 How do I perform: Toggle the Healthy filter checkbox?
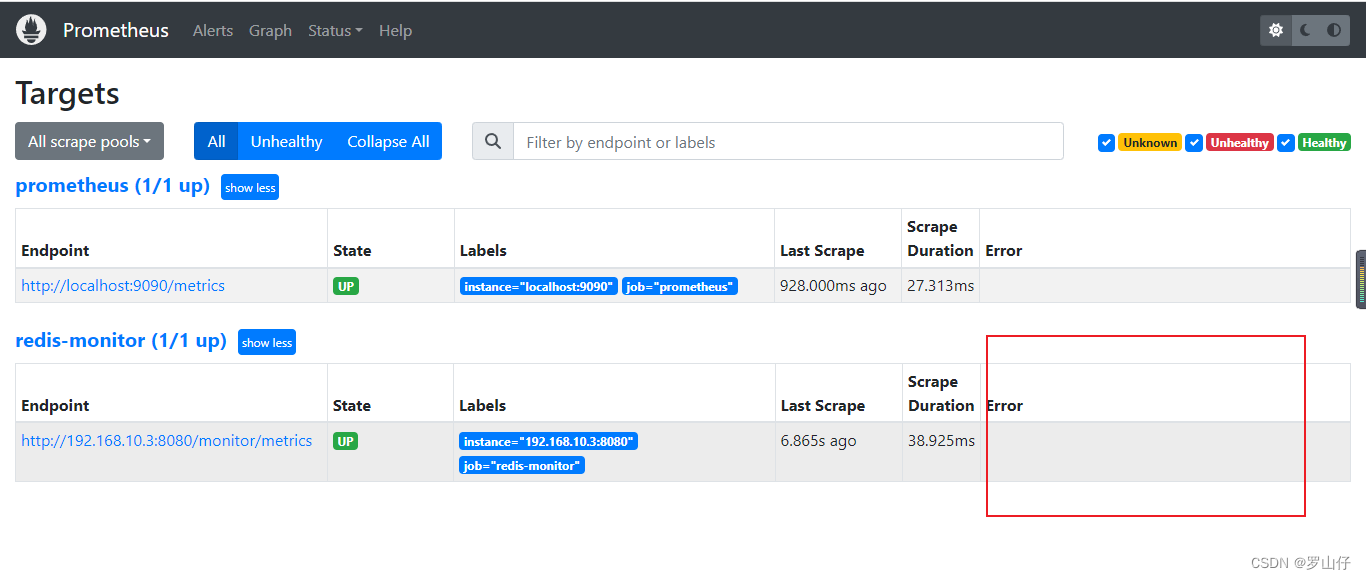(x=1285, y=142)
